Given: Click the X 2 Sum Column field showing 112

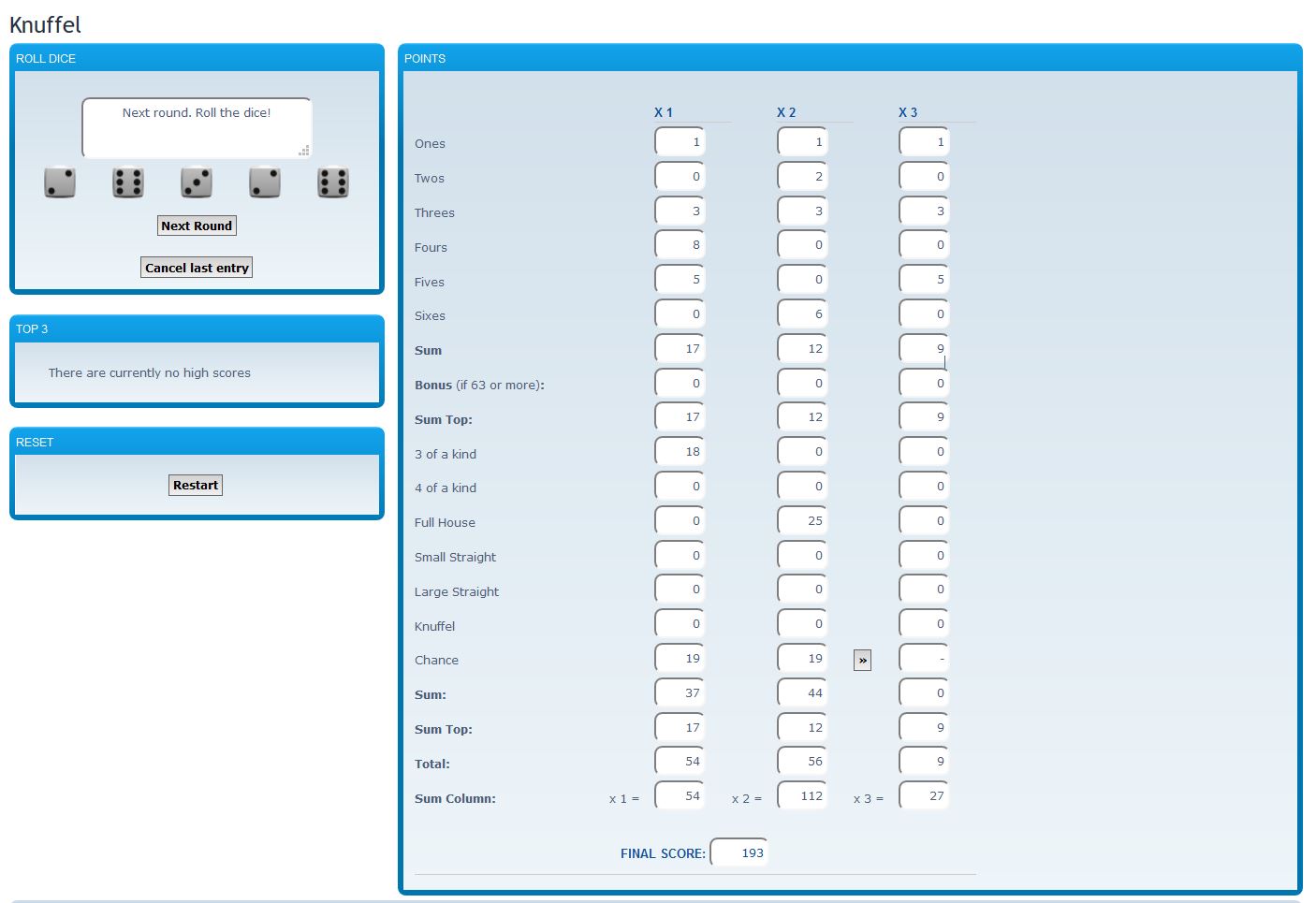Looking at the screenshot, I should coord(802,796).
